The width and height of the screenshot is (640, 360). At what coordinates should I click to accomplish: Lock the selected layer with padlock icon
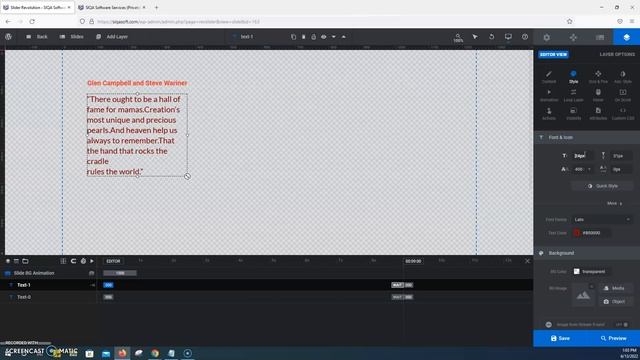[313, 37]
